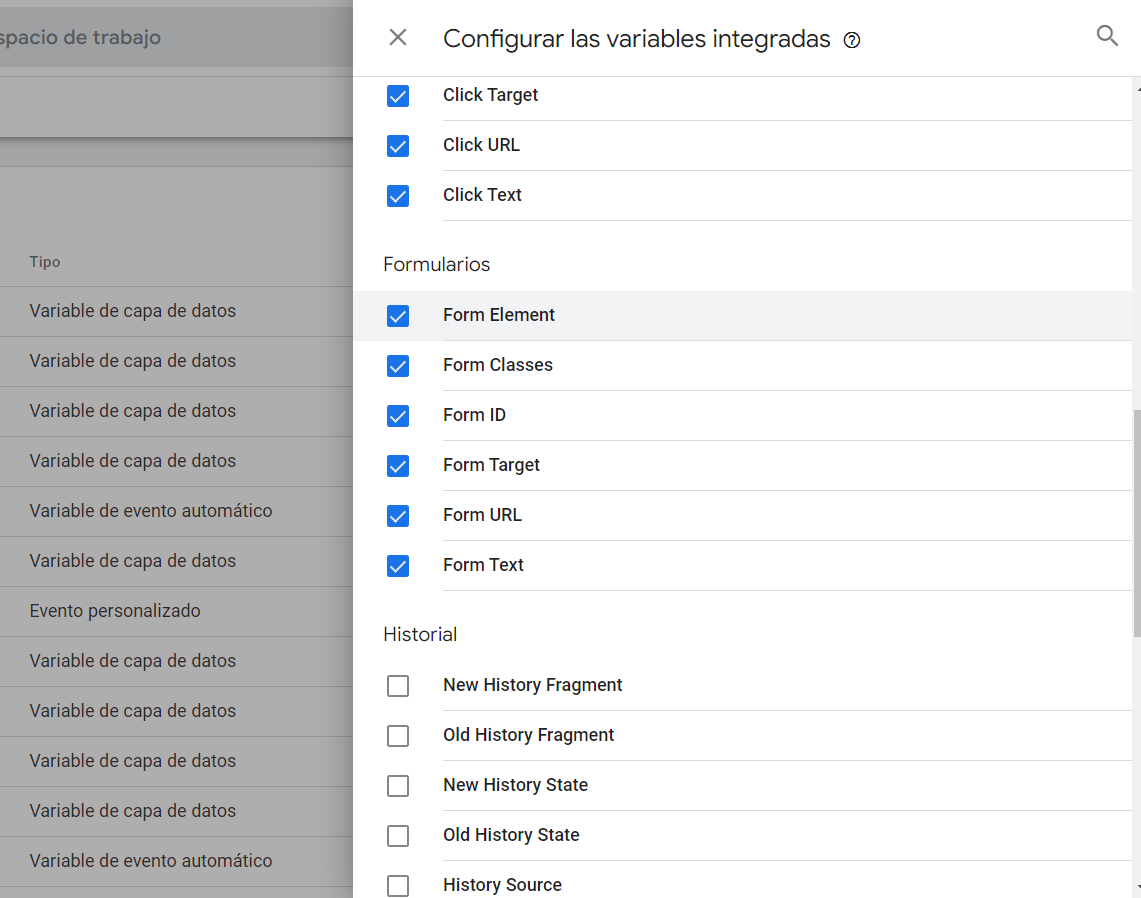Screen dimensions: 1141x898
Task: Close the built-in variables configuration panel
Action: (398, 38)
